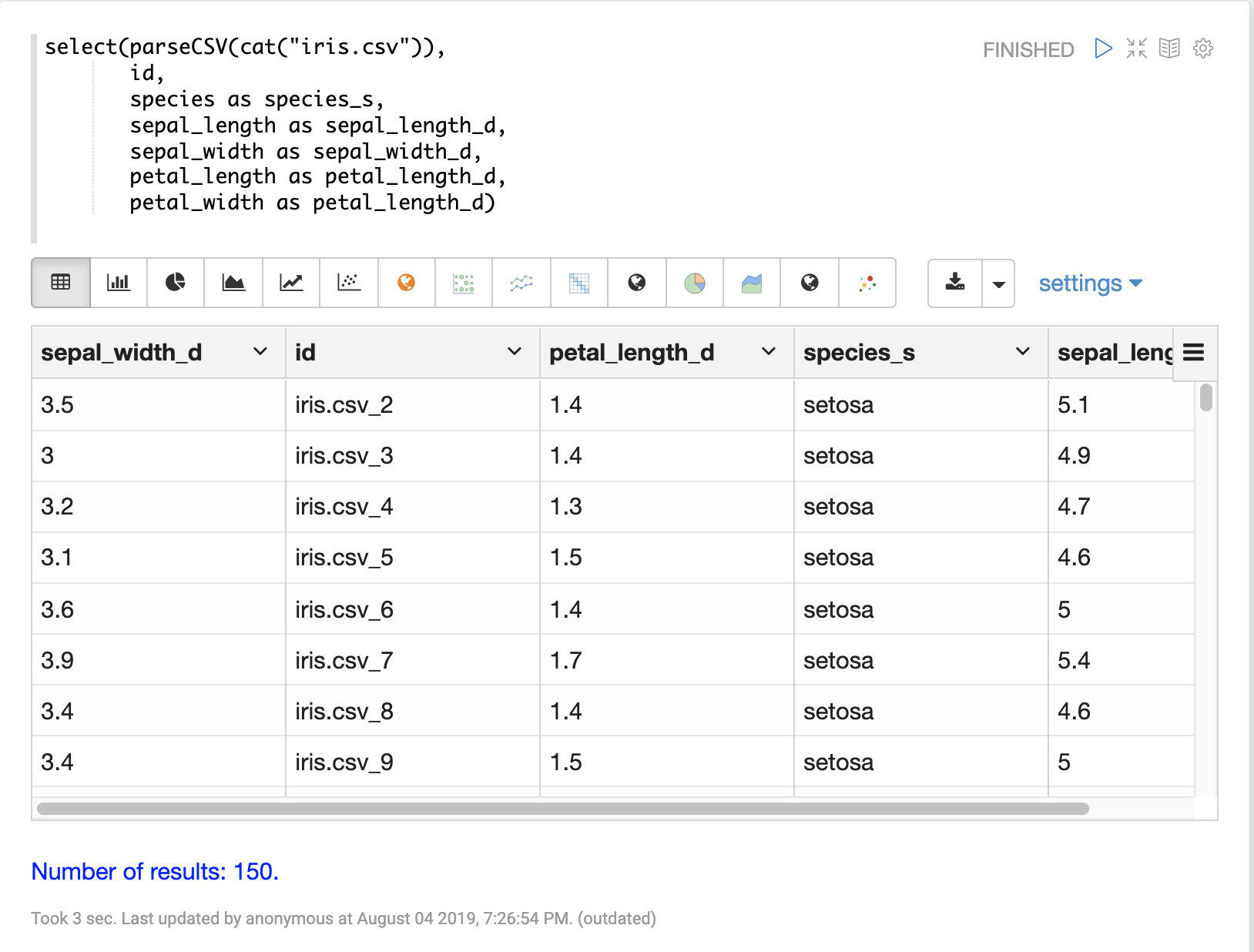Screen dimensions: 1254x952
Task: Hide the code editor with collapse arrows
Action: (1136, 49)
